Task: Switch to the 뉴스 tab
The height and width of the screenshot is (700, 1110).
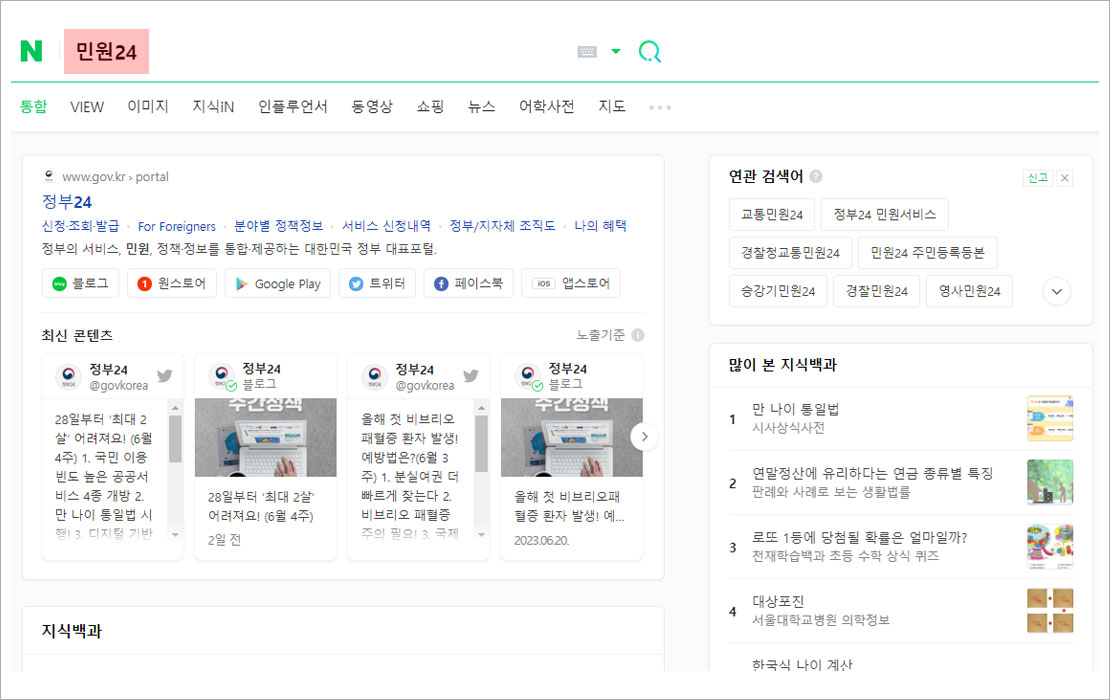Action: coord(481,106)
